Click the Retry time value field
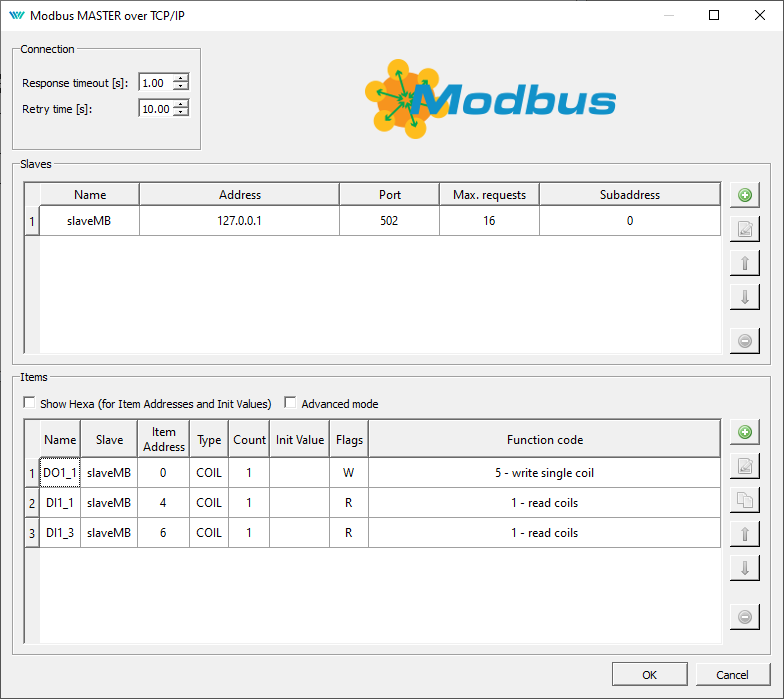Image resolution: width=784 pixels, height=699 pixels. point(156,108)
